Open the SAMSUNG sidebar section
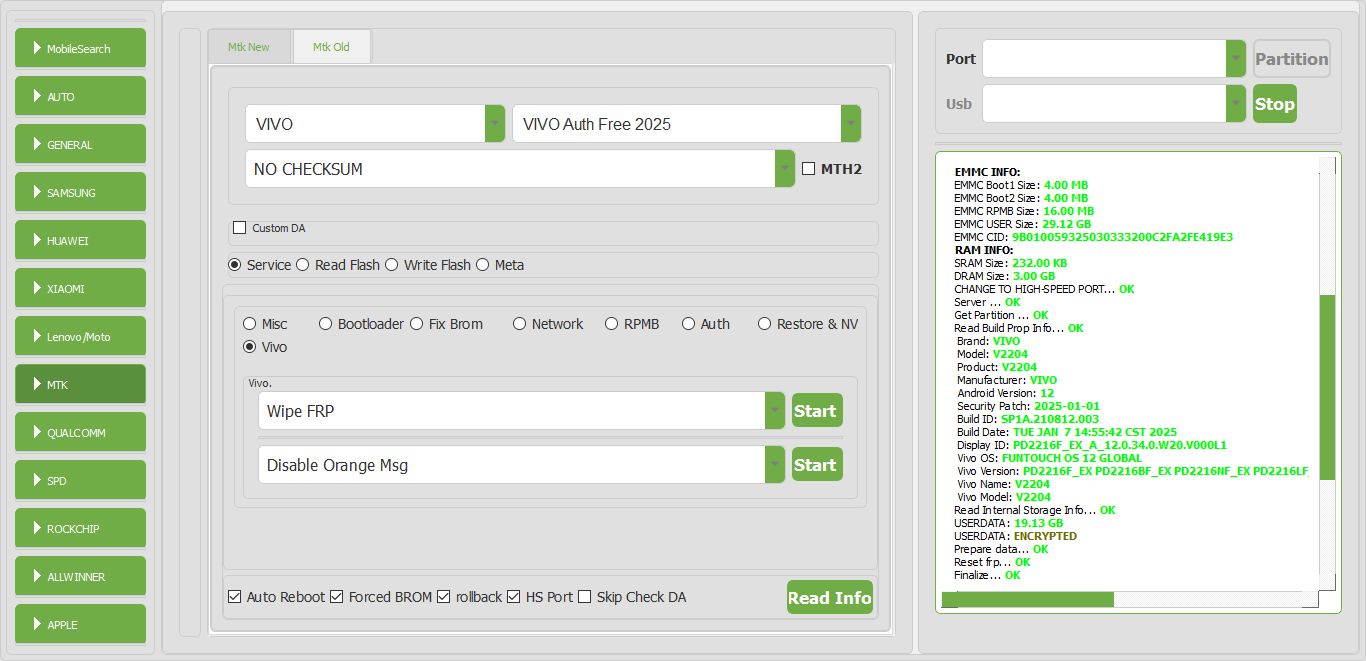The height and width of the screenshot is (661, 1366). [x=80, y=192]
